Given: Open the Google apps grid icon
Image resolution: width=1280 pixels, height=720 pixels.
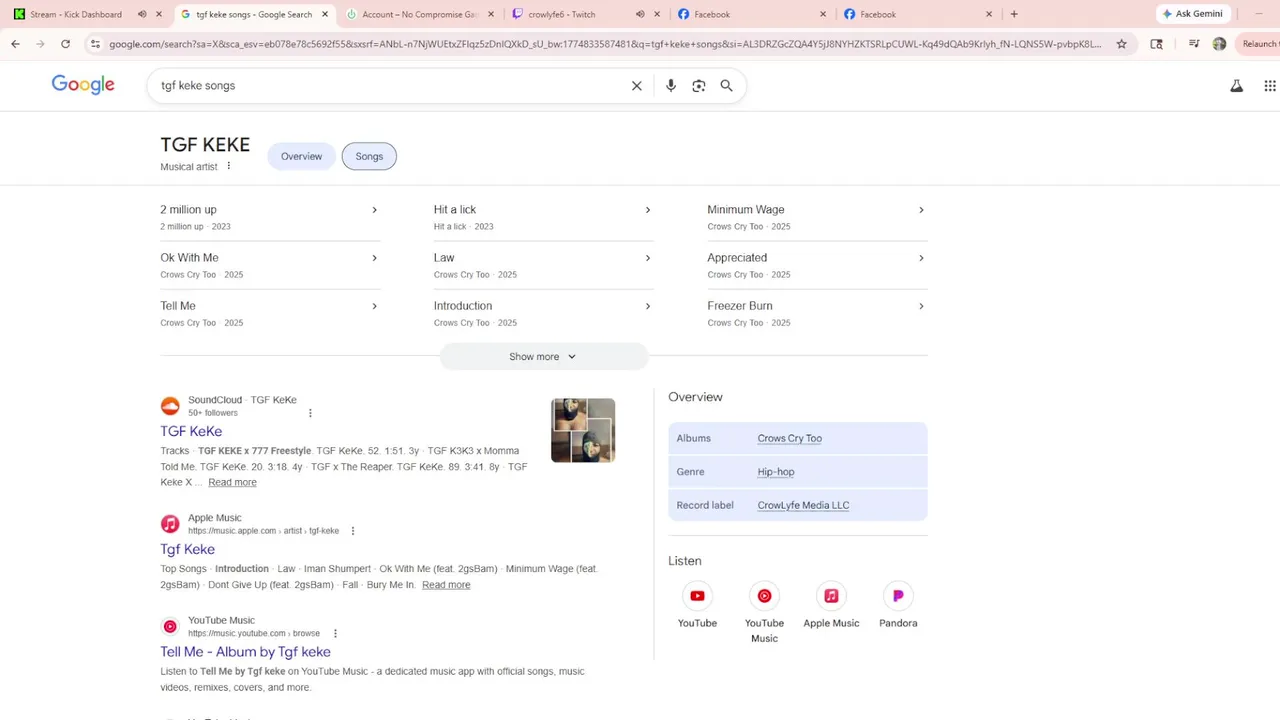Looking at the screenshot, I should tap(1270, 86).
